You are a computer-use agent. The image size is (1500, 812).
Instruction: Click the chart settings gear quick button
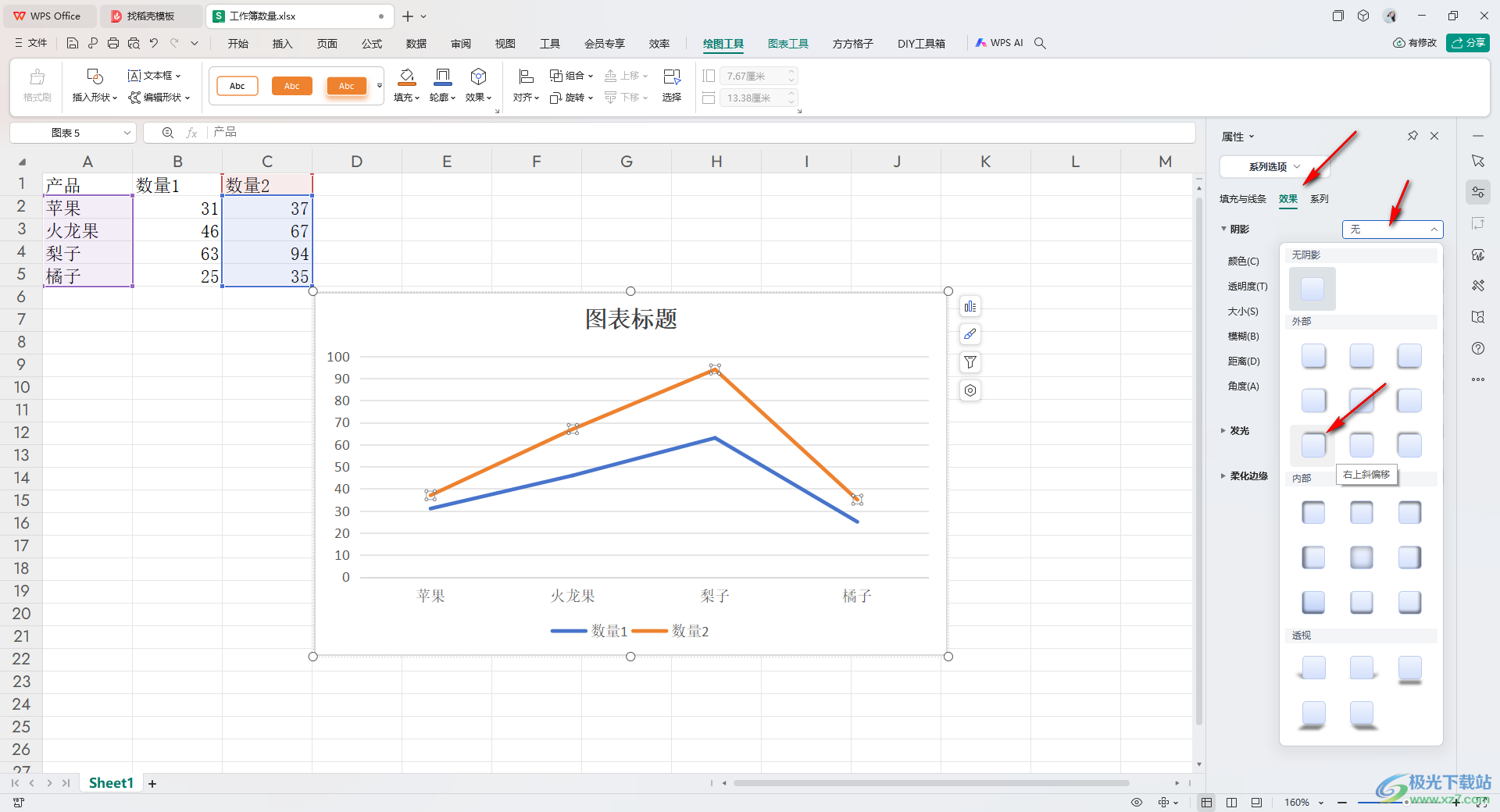click(970, 390)
